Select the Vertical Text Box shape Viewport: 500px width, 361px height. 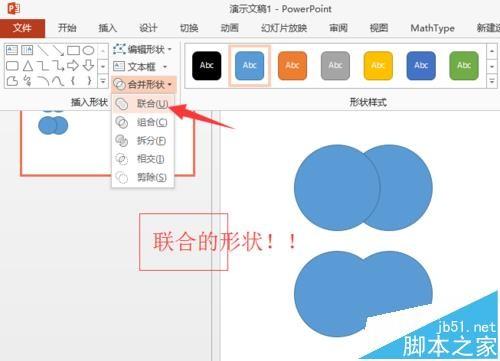(x=27, y=50)
